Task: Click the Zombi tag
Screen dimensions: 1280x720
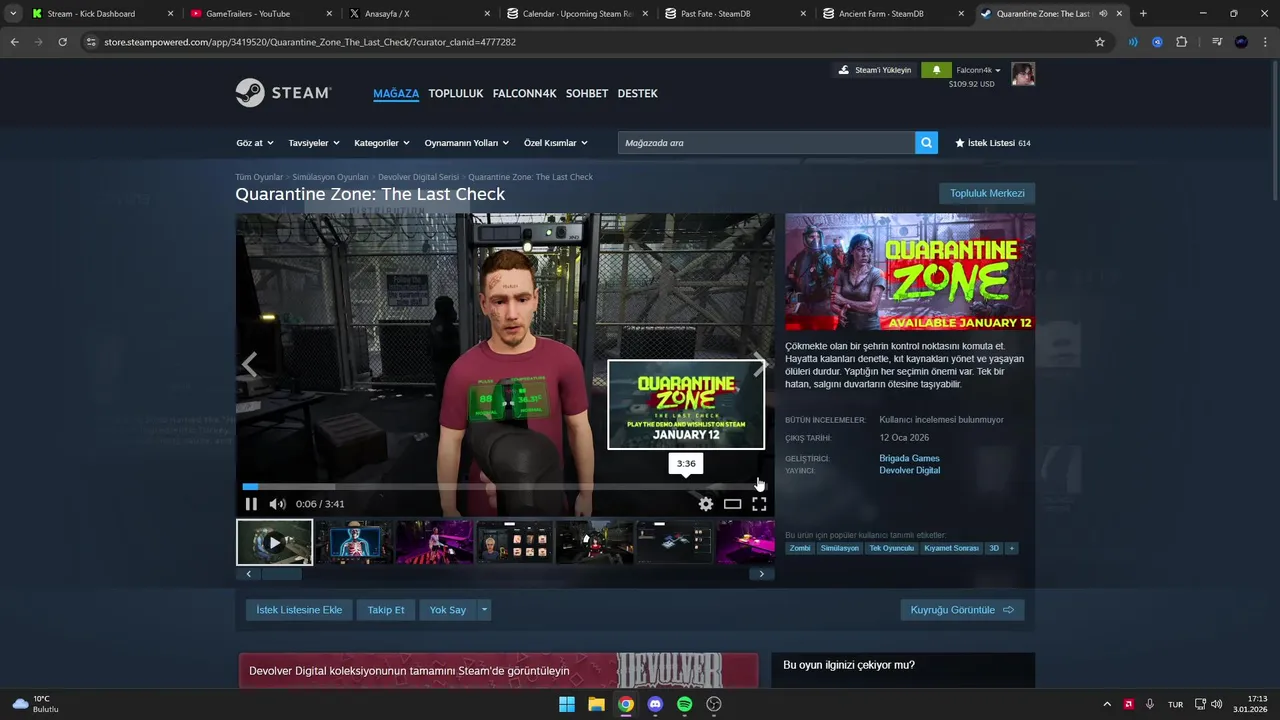Action: click(800, 548)
